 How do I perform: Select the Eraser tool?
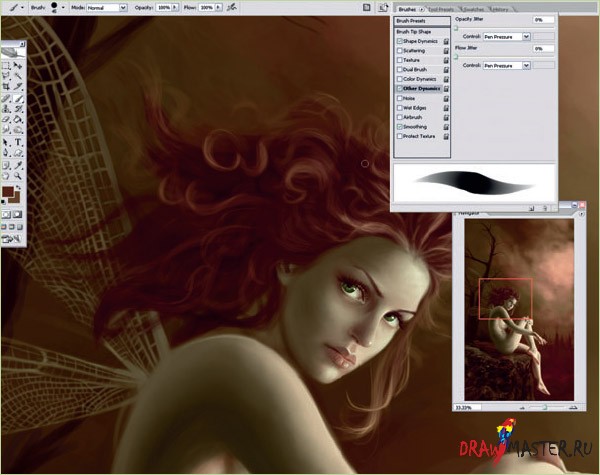[7, 119]
